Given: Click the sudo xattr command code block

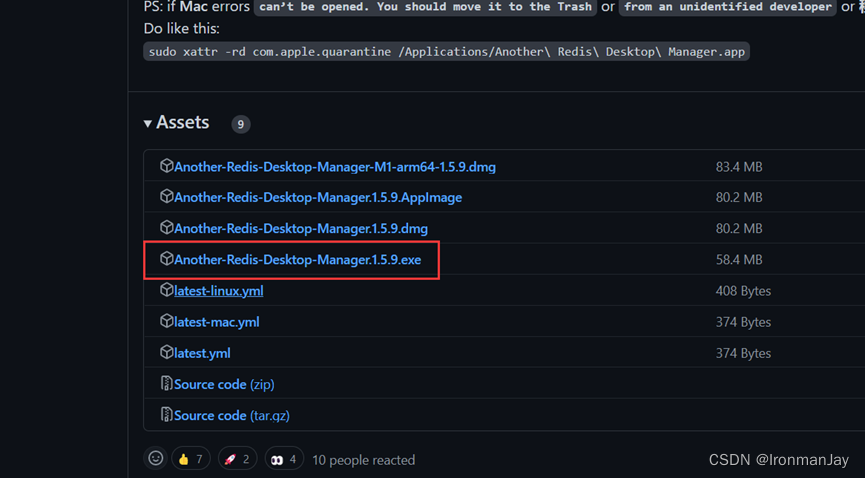Looking at the screenshot, I should [x=446, y=51].
